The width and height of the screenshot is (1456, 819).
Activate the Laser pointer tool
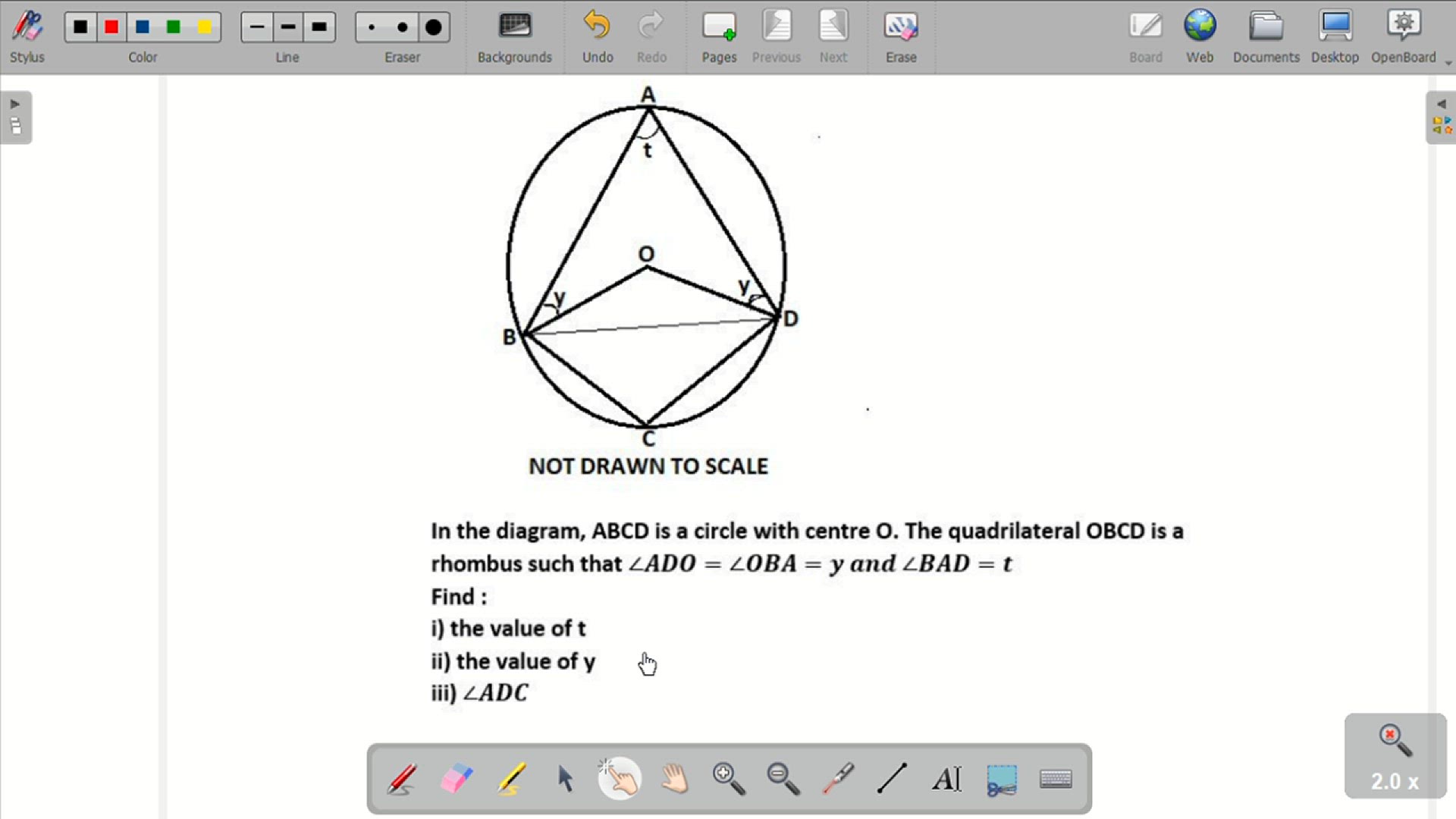[x=839, y=778]
